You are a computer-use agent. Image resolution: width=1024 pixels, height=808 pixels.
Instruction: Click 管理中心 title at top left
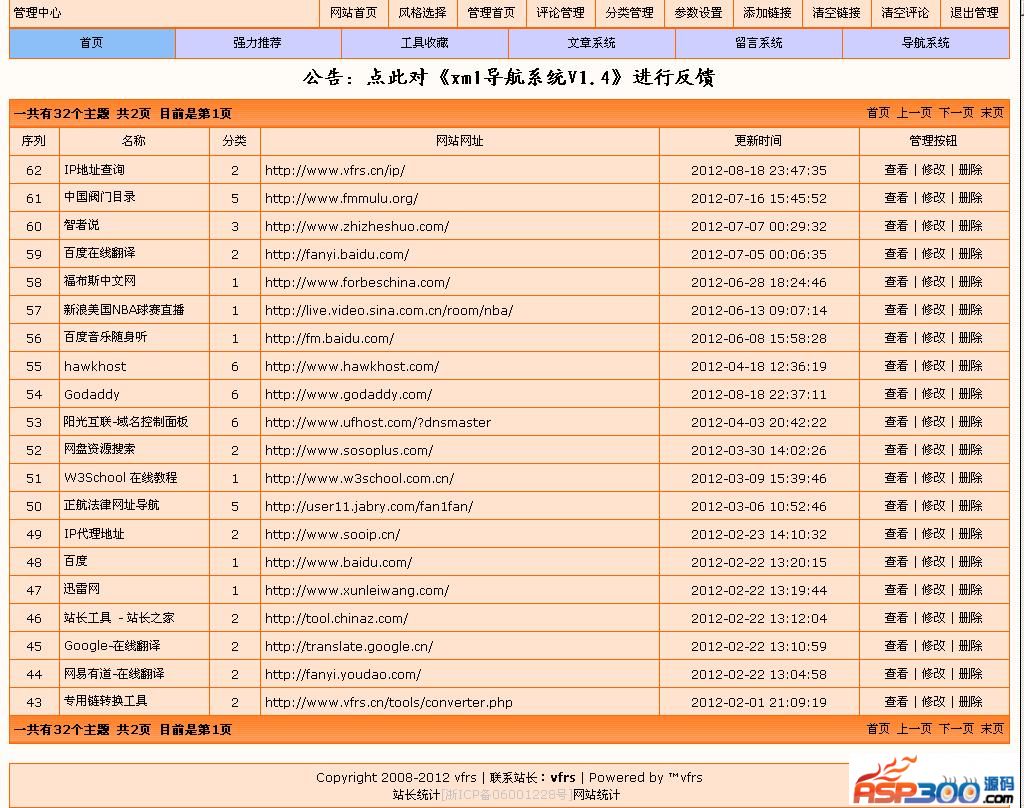tap(37, 12)
